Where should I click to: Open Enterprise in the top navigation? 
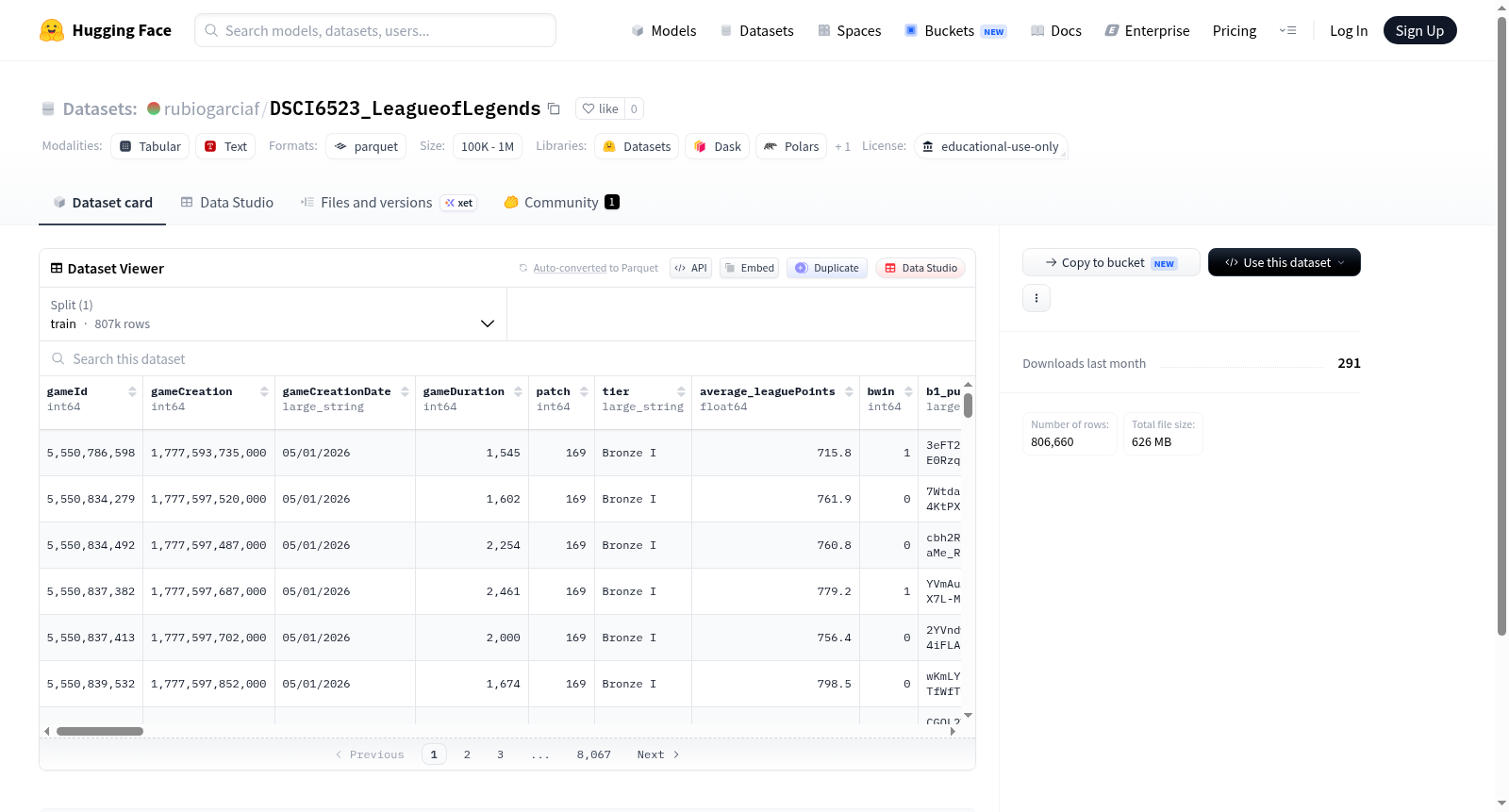[1147, 30]
